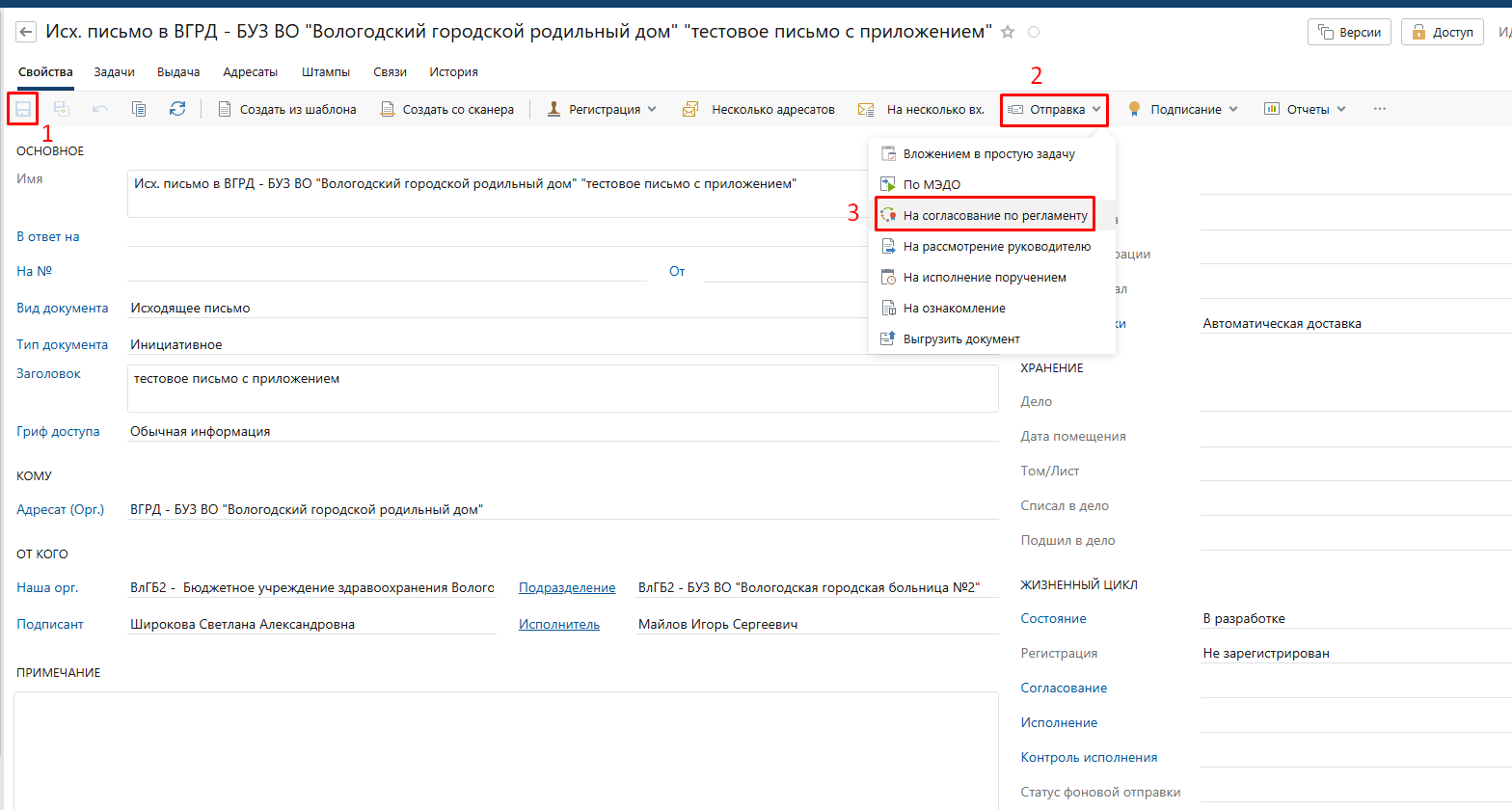Click the 'Версии' button
This screenshot has height=810, width=1512.
click(x=1349, y=32)
